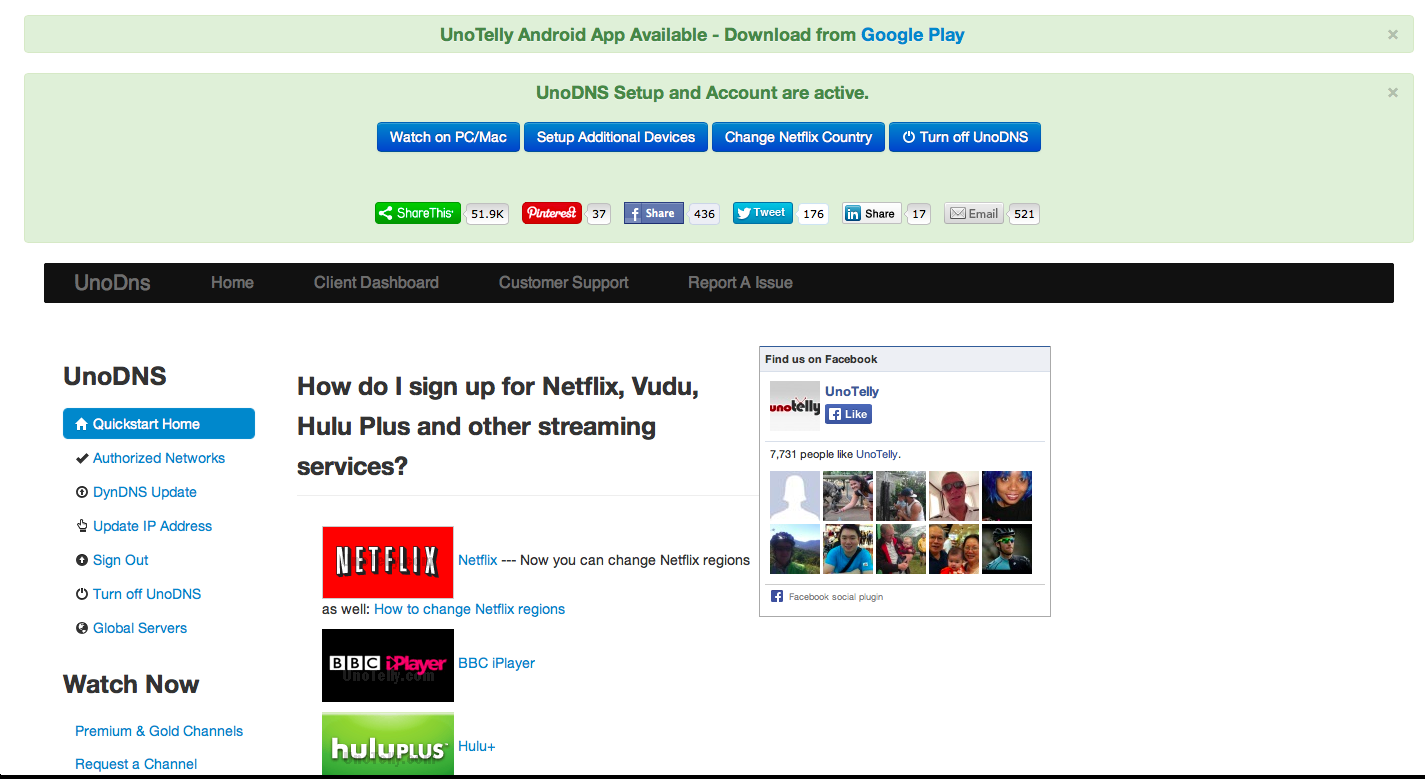Like UnoTelly with the Facebook Like button
The image size is (1425, 779).
point(848,414)
